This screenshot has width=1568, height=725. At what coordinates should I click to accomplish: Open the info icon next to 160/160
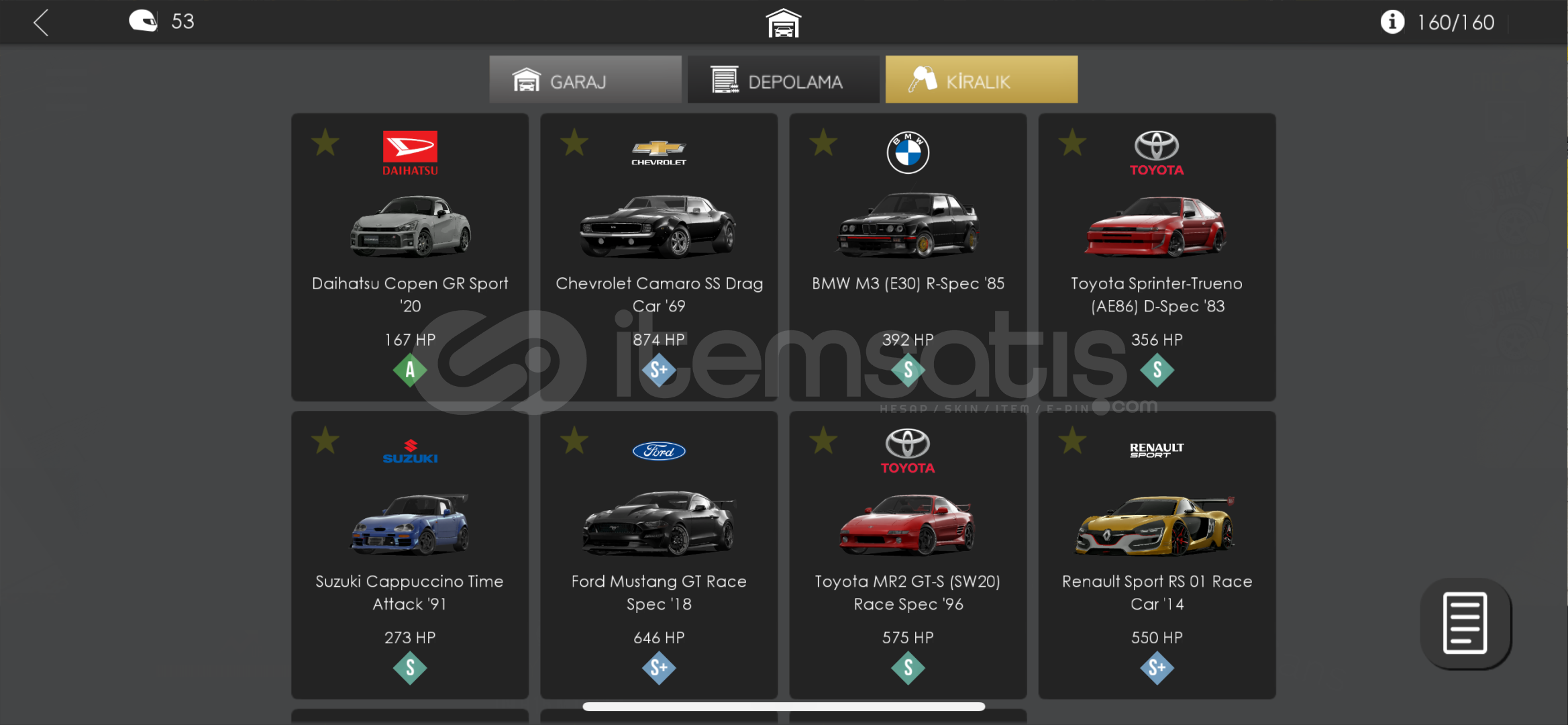1392,22
